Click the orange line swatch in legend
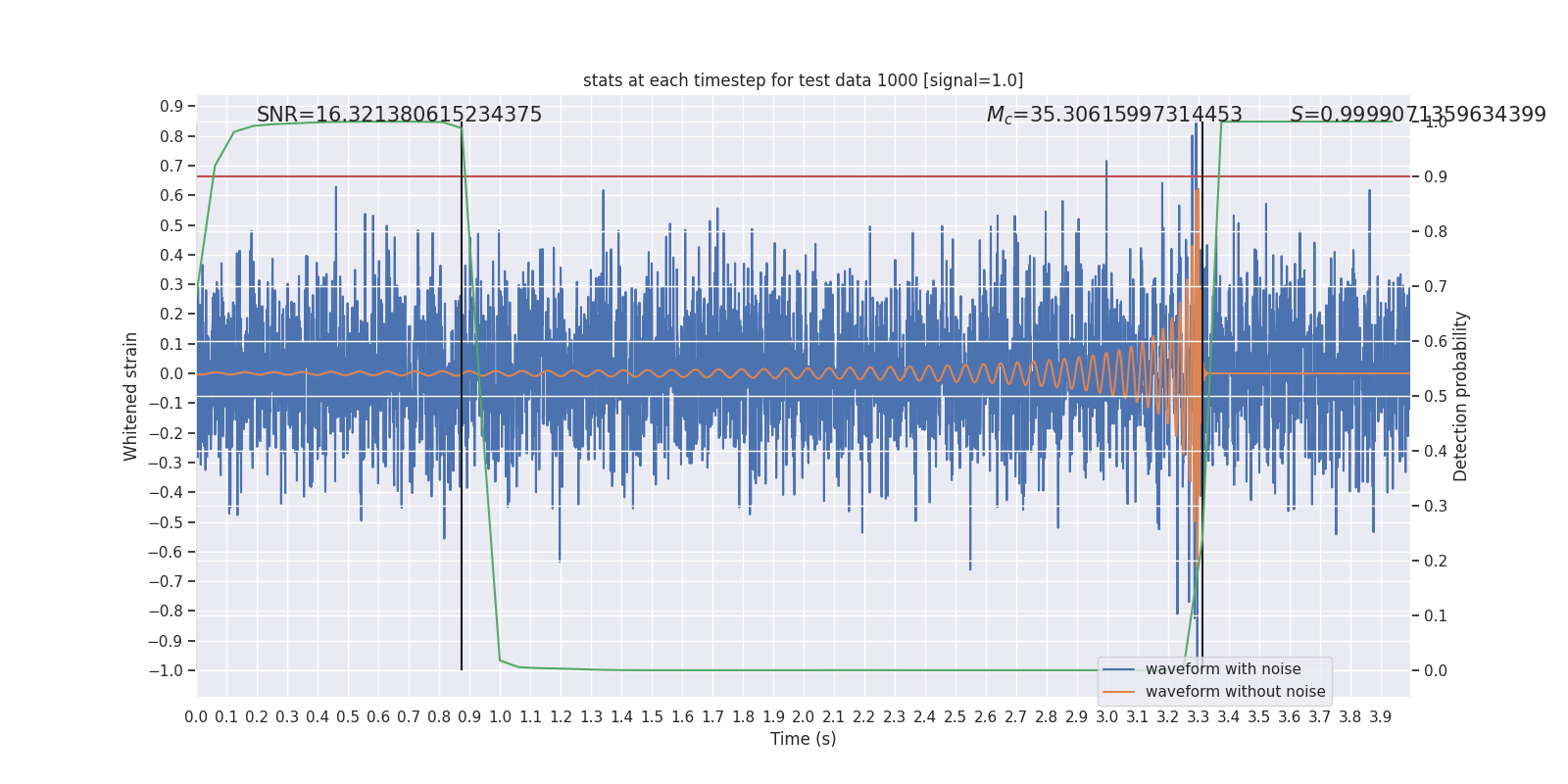Screen dimensions: 1568x784 [1118, 692]
